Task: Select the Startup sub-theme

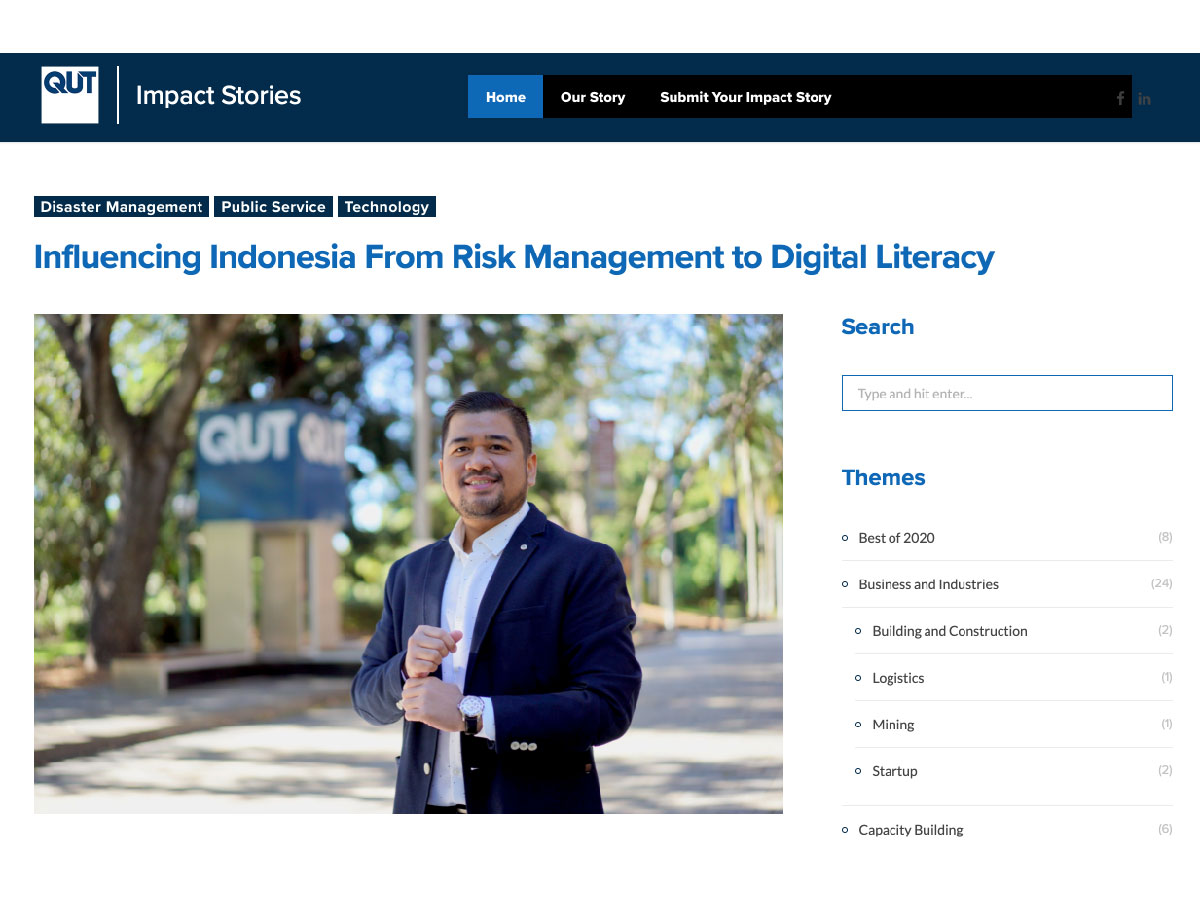Action: (894, 771)
